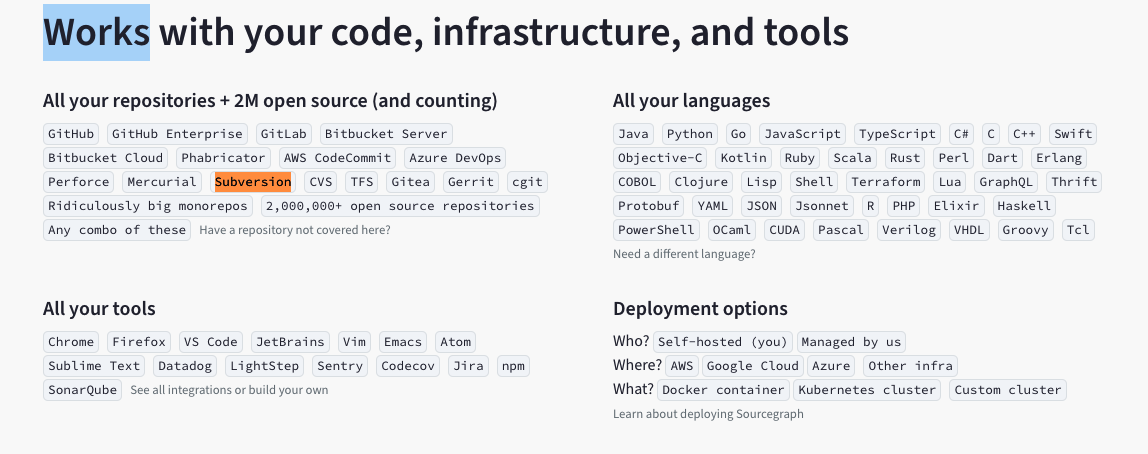This screenshot has width=1148, height=454.
Task: Click the AWS CodeCommit tag
Action: [338, 157]
